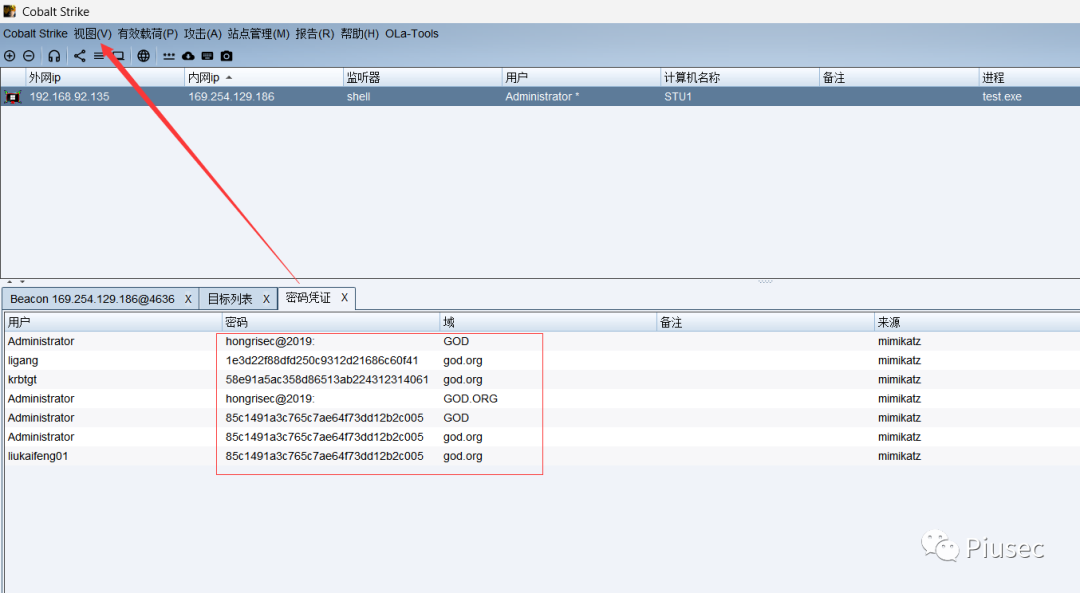Open screenshots via camera icon
Screen dimensions: 1080x593
pos(227,56)
